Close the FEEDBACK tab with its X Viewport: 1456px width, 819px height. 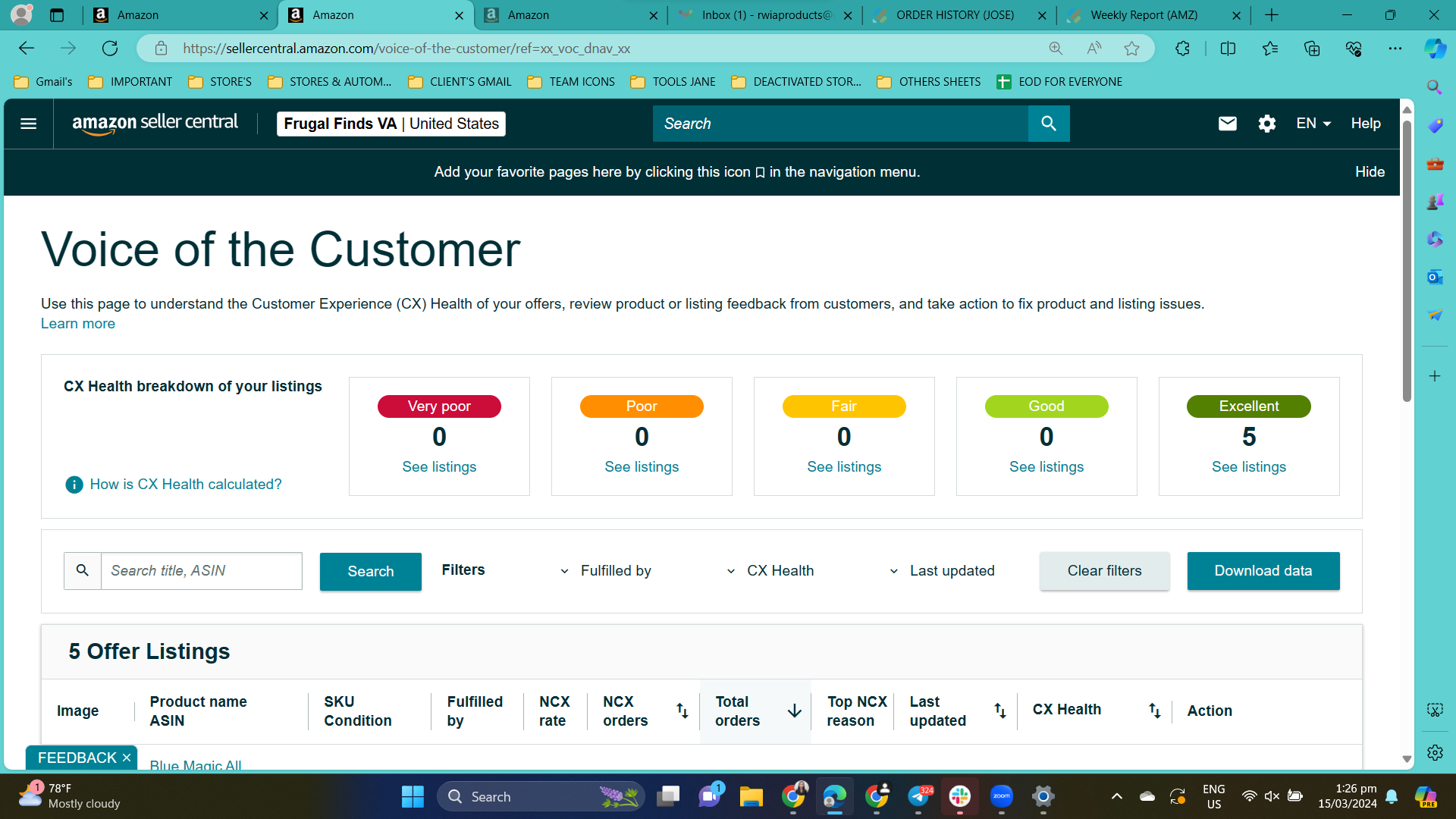point(127,758)
